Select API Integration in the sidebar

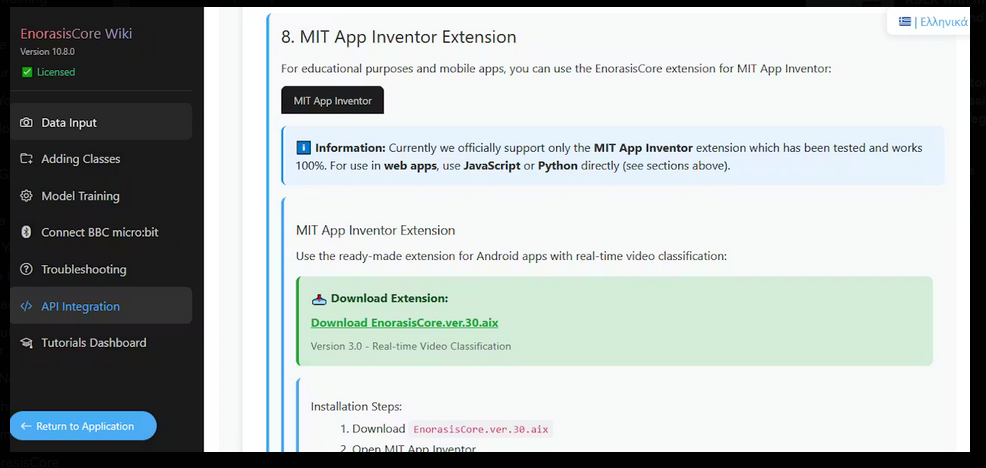[101, 306]
